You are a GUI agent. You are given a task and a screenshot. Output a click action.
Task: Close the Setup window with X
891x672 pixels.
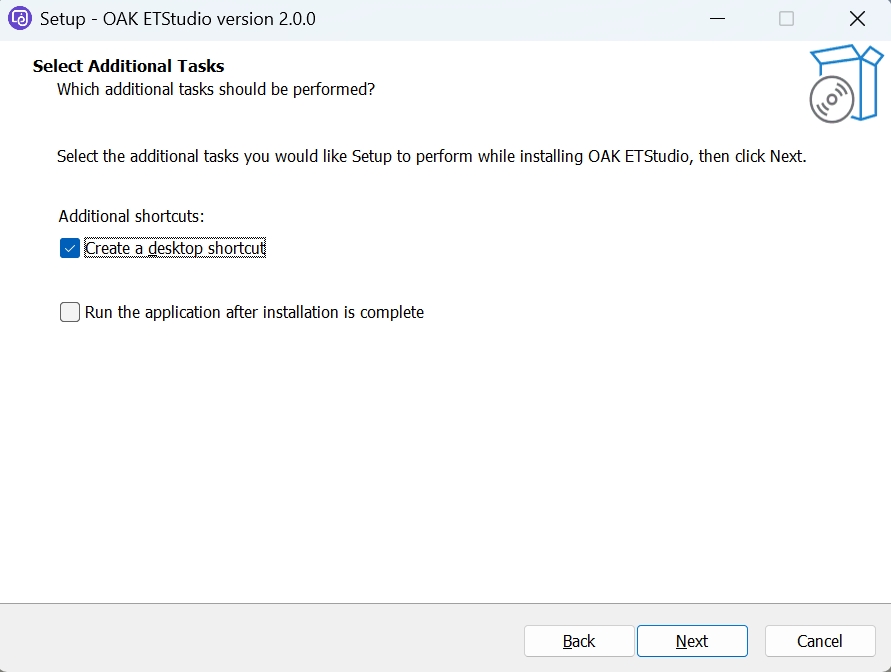856,19
